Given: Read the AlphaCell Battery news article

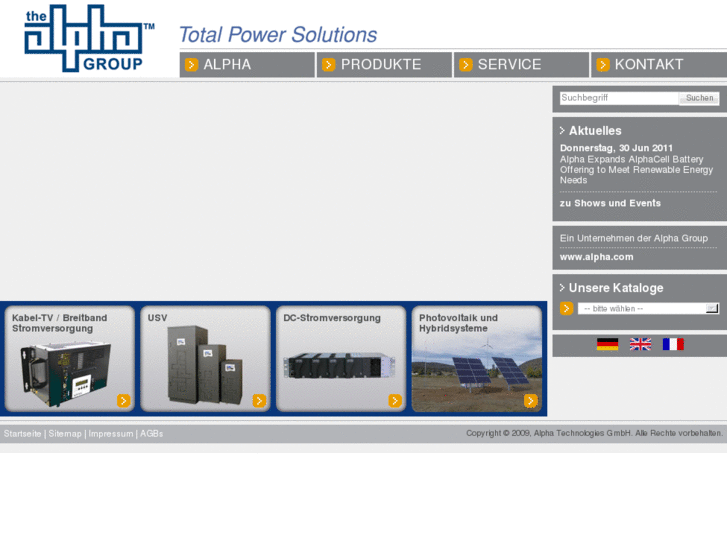Looking at the screenshot, I should [x=636, y=170].
